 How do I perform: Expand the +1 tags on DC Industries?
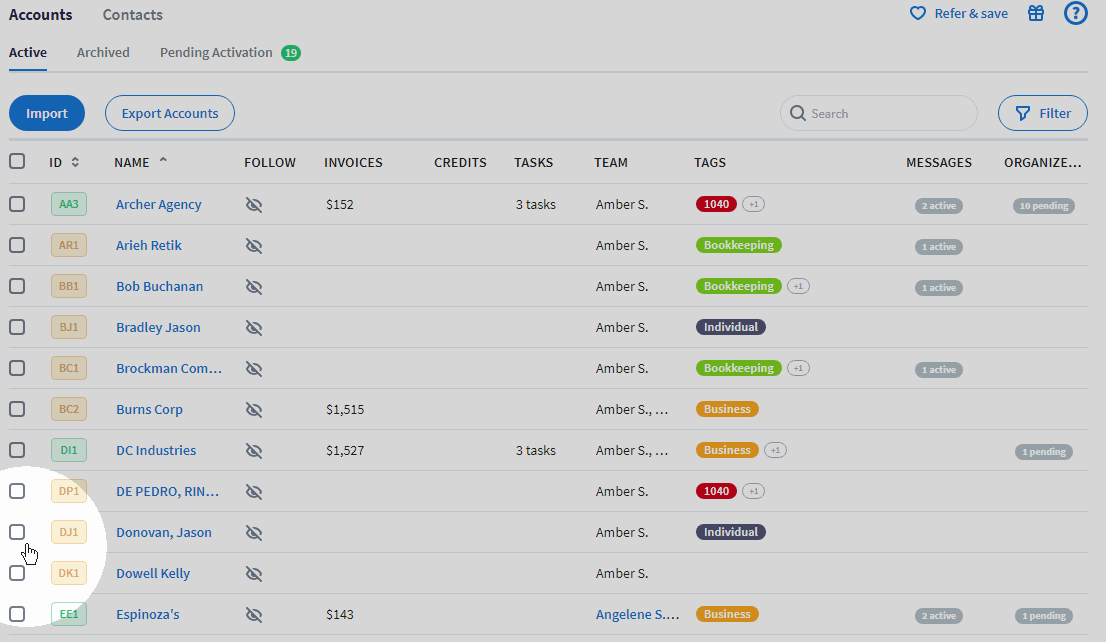click(775, 451)
